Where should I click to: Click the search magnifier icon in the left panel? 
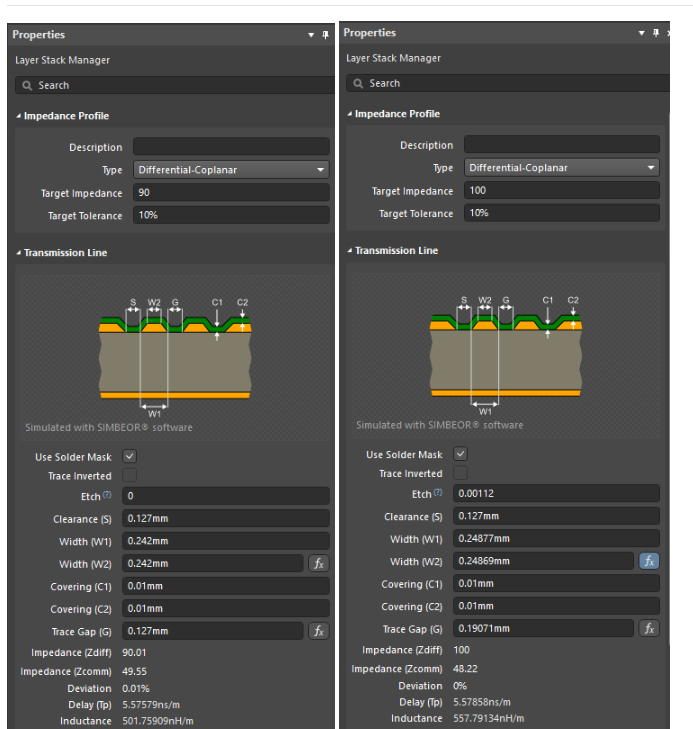pyautogui.click(x=28, y=86)
